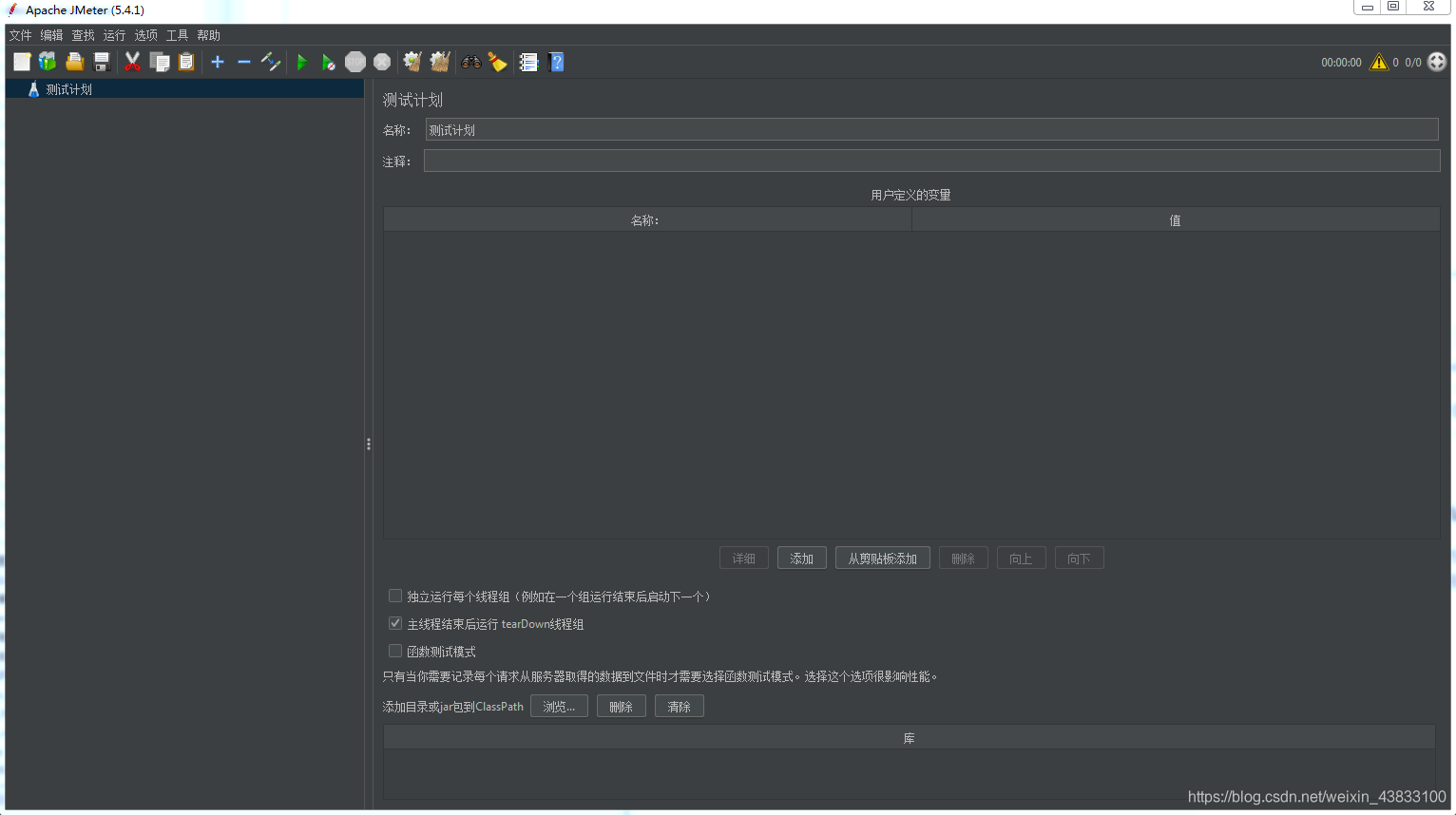Open the 查找 menu
The image size is (1456, 815).
83,35
